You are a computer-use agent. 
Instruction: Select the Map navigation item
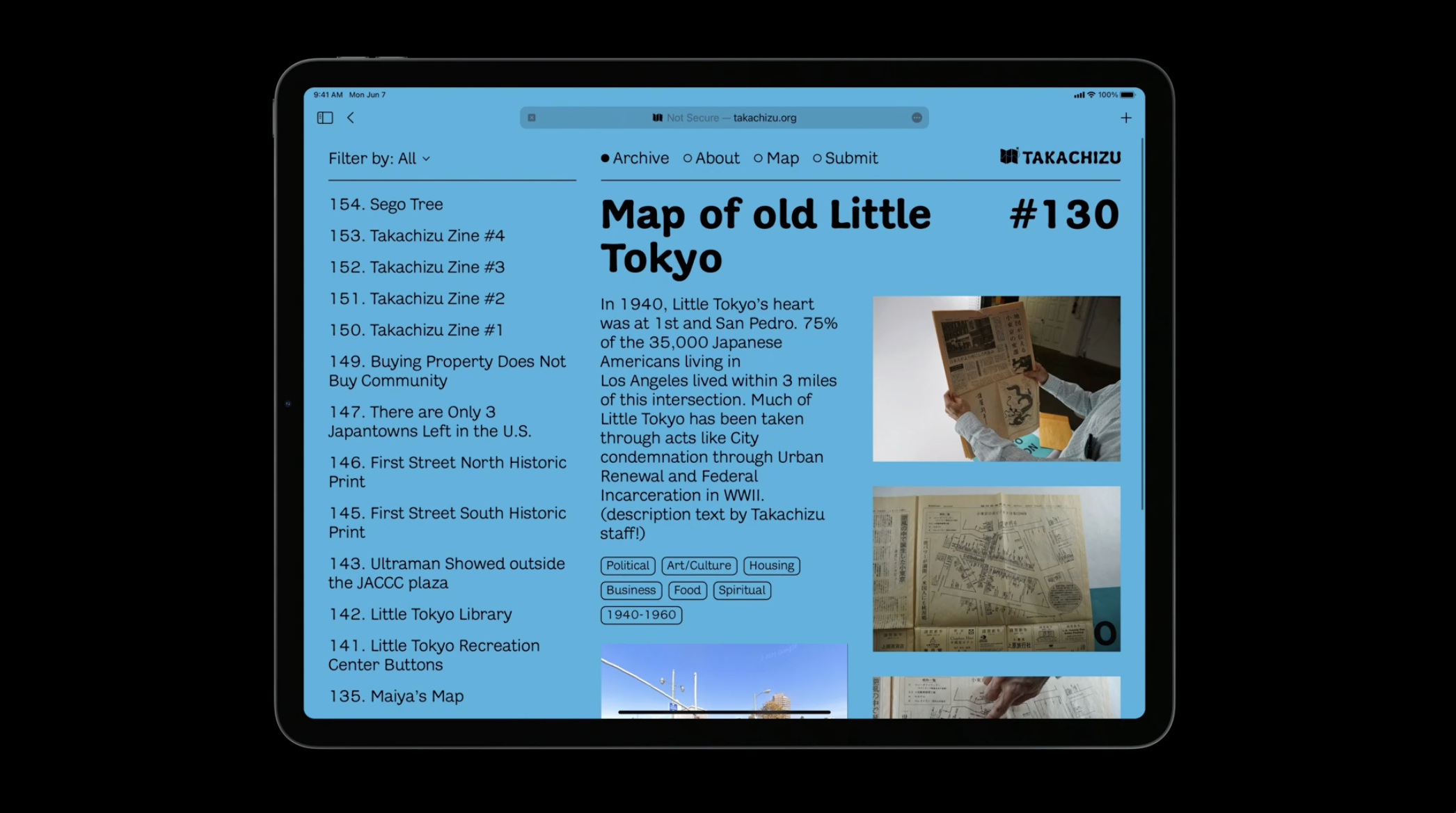click(x=776, y=158)
